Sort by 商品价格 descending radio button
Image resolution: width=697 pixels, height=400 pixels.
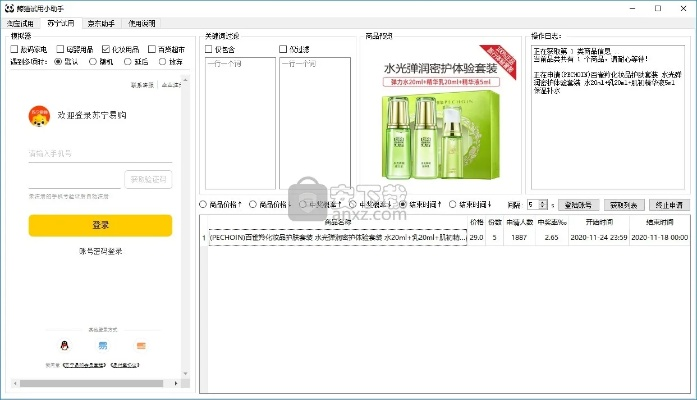[x=252, y=204]
